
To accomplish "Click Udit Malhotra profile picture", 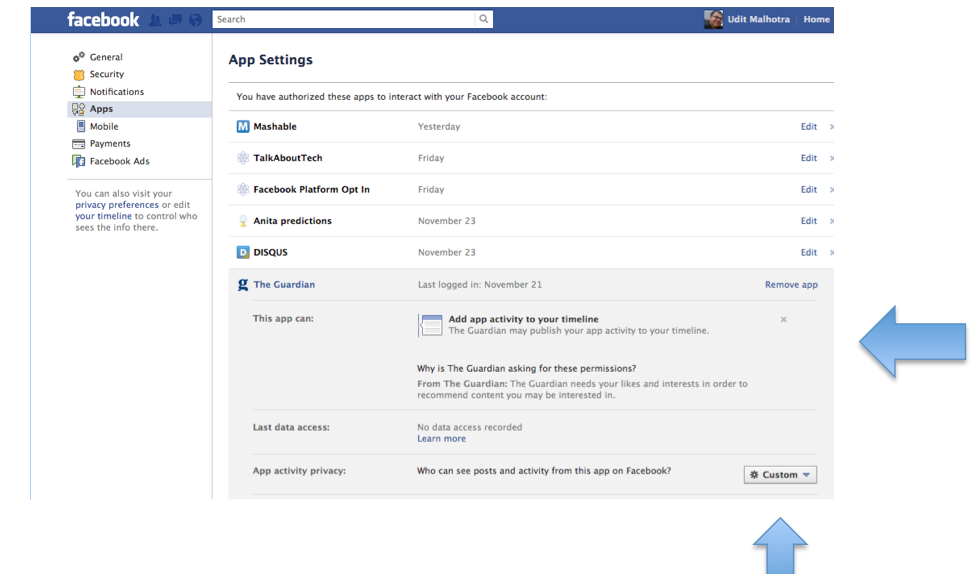I will [713, 19].
